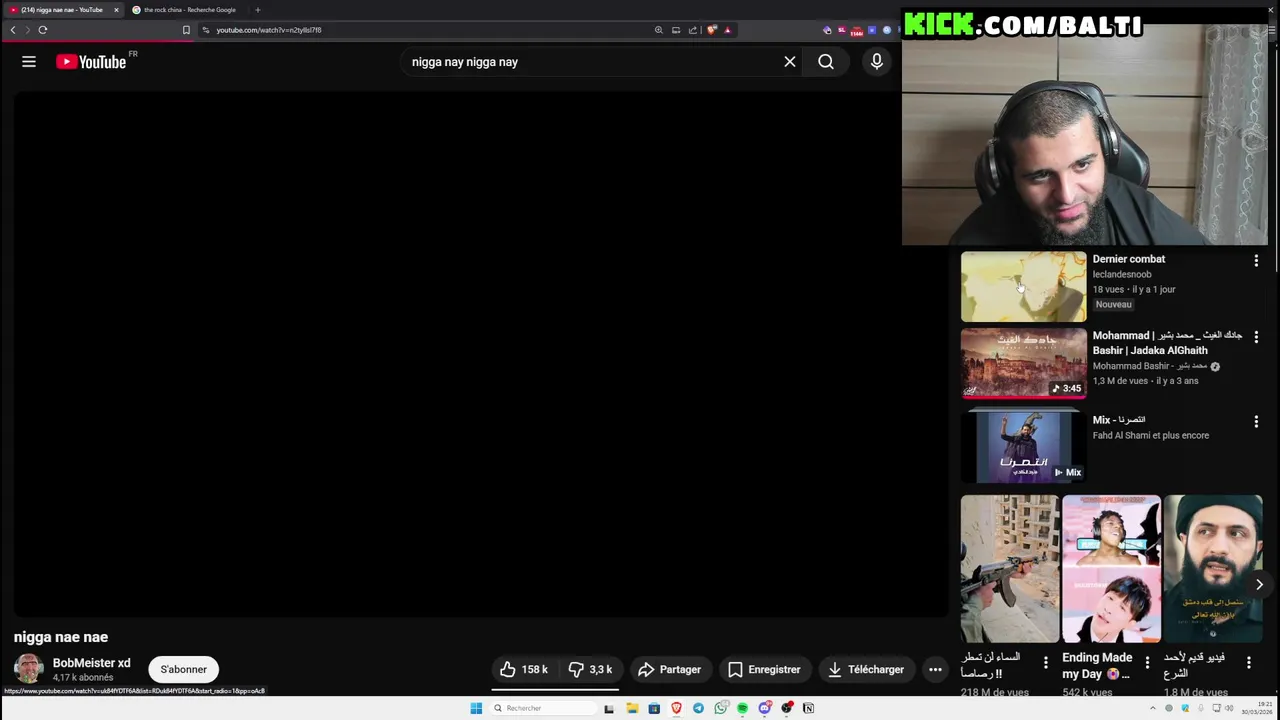Open Discord from the taskbar
1280x720 pixels.
[x=765, y=708]
